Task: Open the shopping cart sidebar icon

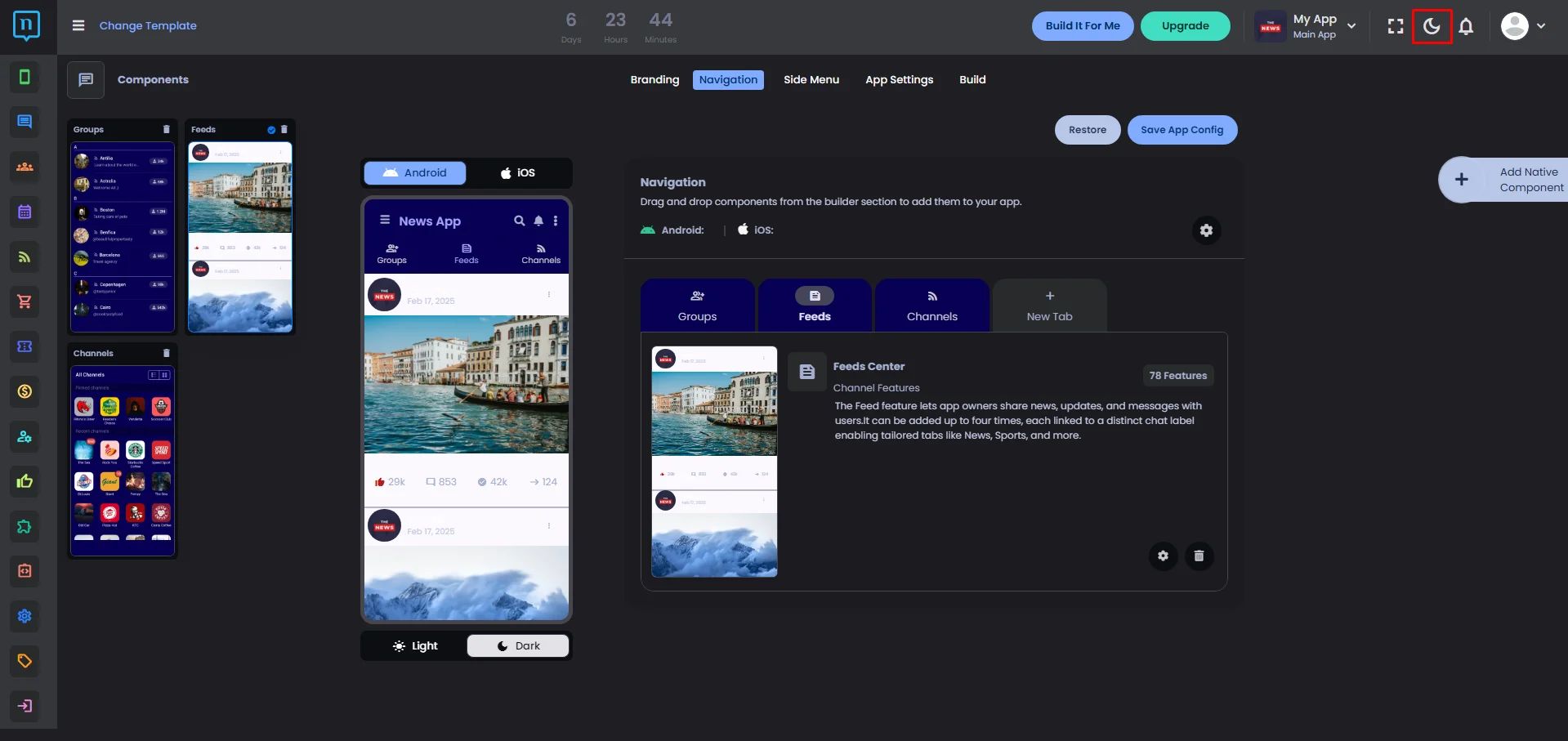Action: point(25,301)
